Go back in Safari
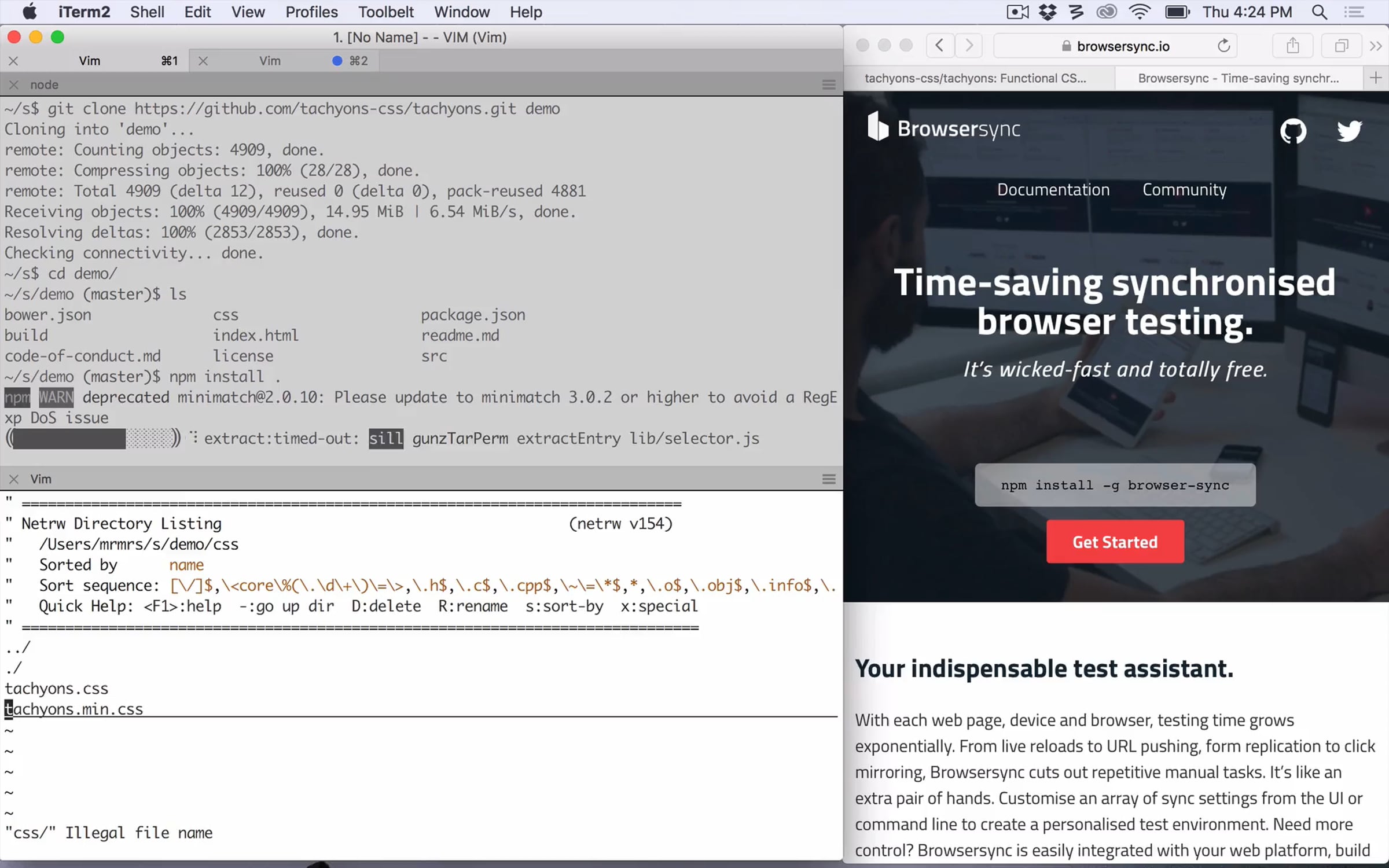This screenshot has height=868, width=1389. [940, 45]
